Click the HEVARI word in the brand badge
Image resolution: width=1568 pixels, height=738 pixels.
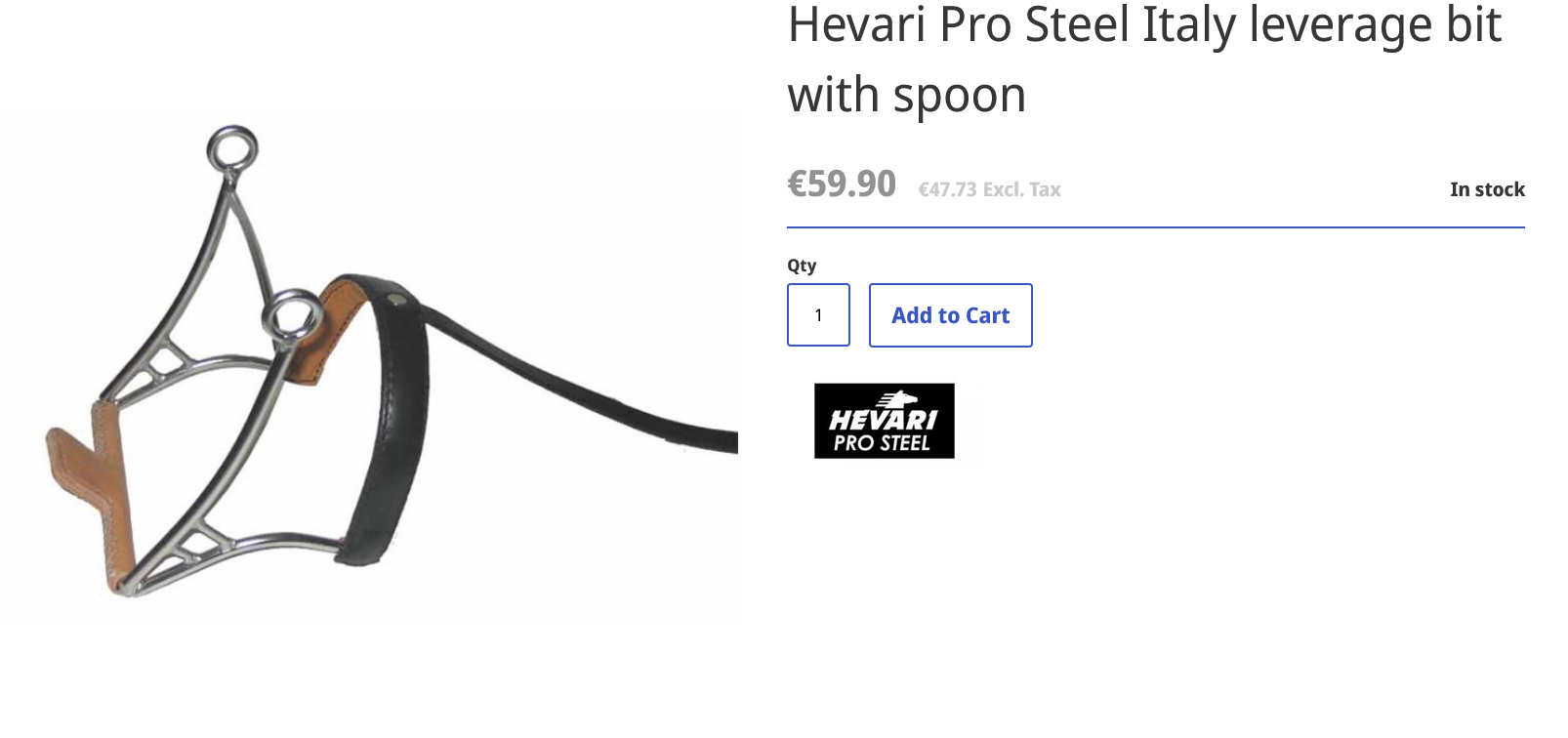point(884,421)
